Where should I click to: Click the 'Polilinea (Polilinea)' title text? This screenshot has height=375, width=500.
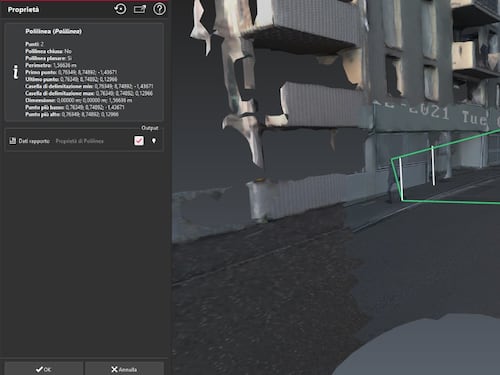pyautogui.click(x=53, y=31)
